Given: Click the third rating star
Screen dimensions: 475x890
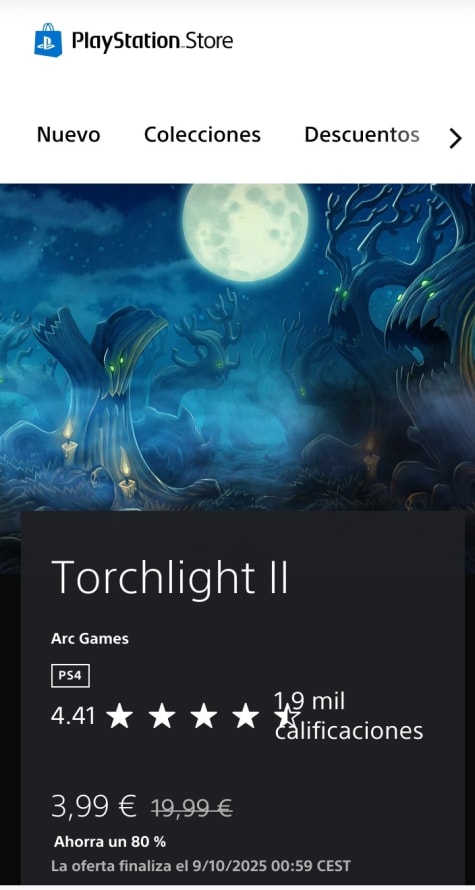Looking at the screenshot, I should click(x=204, y=717).
